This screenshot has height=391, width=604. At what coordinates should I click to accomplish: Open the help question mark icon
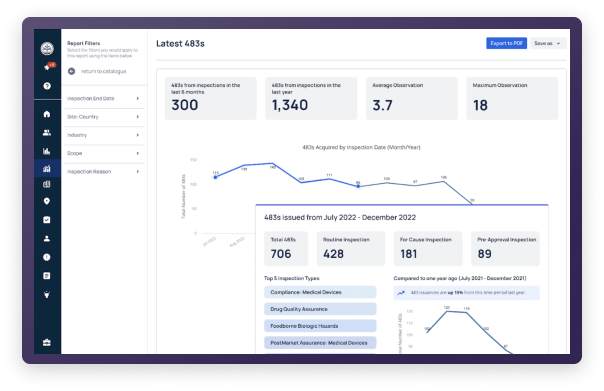click(47, 86)
